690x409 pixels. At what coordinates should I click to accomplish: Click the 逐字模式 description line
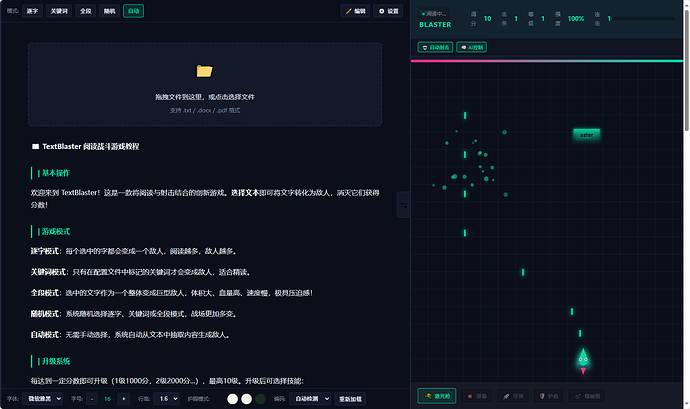pyautogui.click(x=135, y=251)
